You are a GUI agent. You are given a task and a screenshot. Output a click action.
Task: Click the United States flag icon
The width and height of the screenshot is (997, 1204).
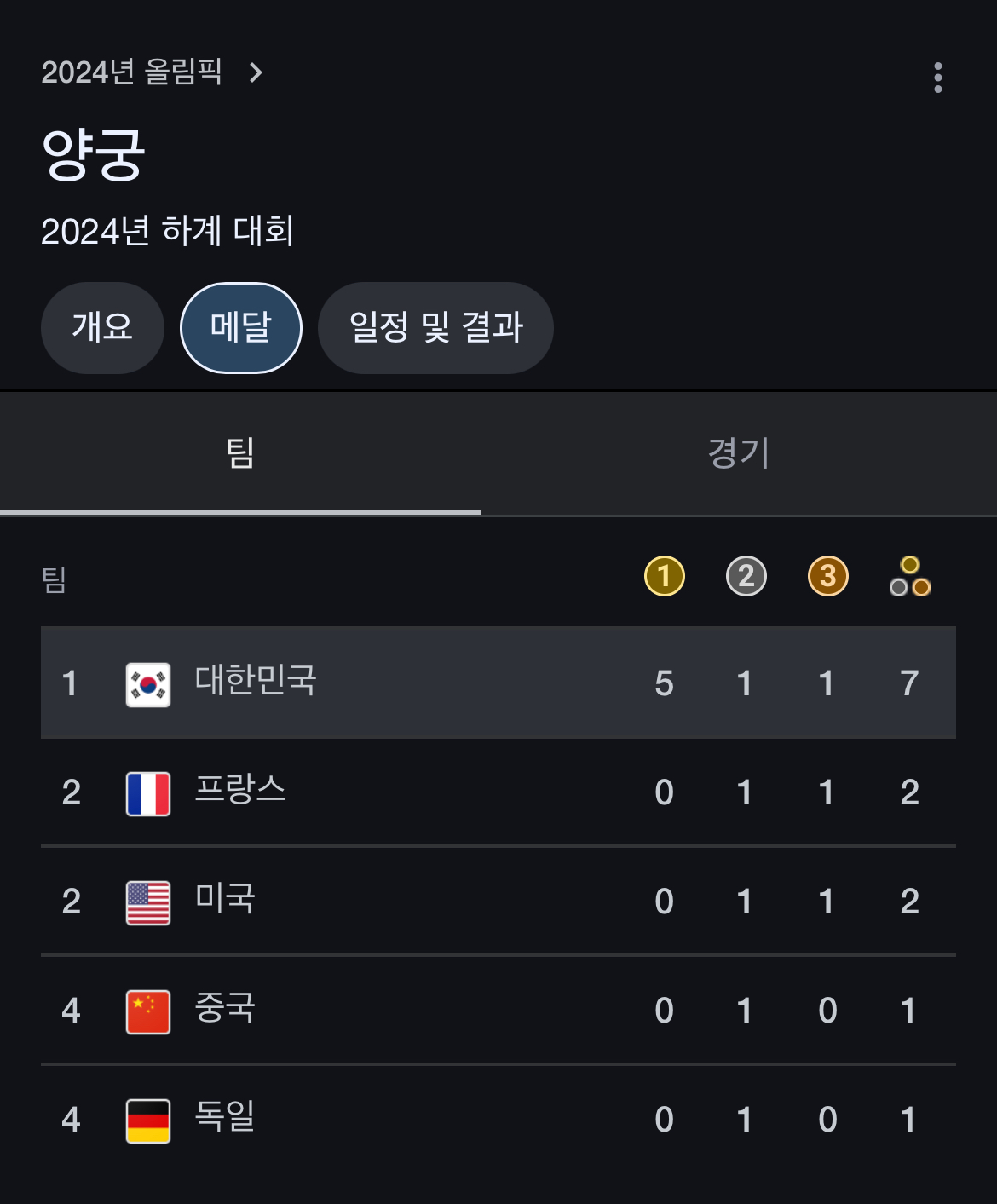pos(148,902)
